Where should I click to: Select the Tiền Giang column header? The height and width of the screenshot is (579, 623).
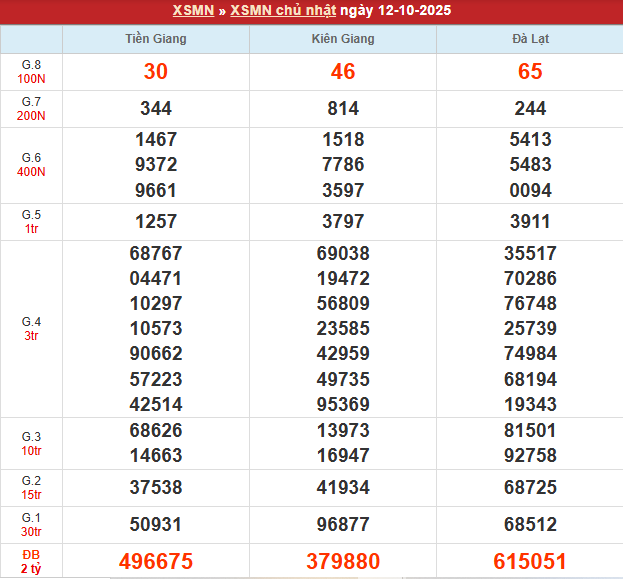click(155, 39)
